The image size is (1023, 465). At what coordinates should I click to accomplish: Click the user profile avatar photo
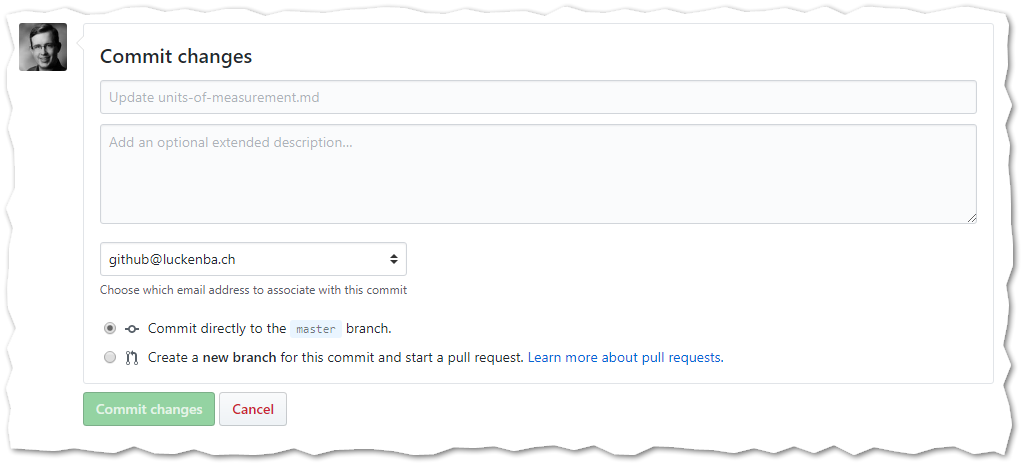coord(43,47)
